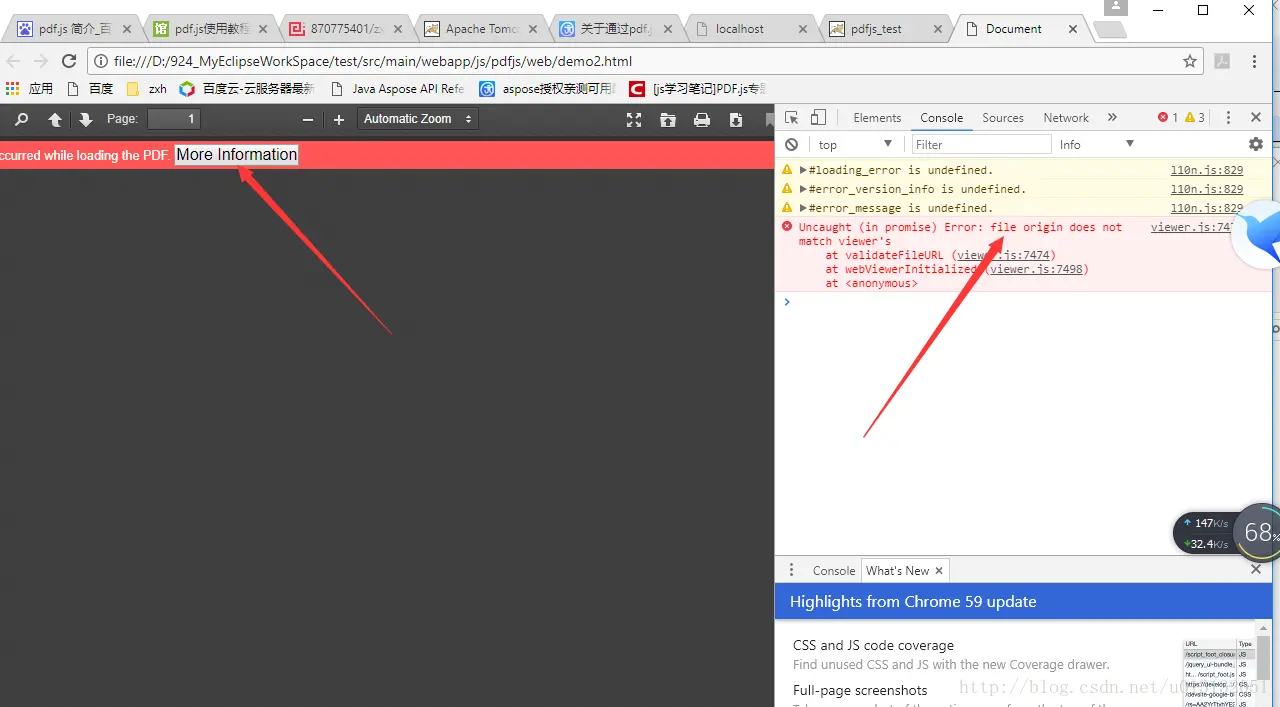Switch to the Console tab

coord(941,117)
